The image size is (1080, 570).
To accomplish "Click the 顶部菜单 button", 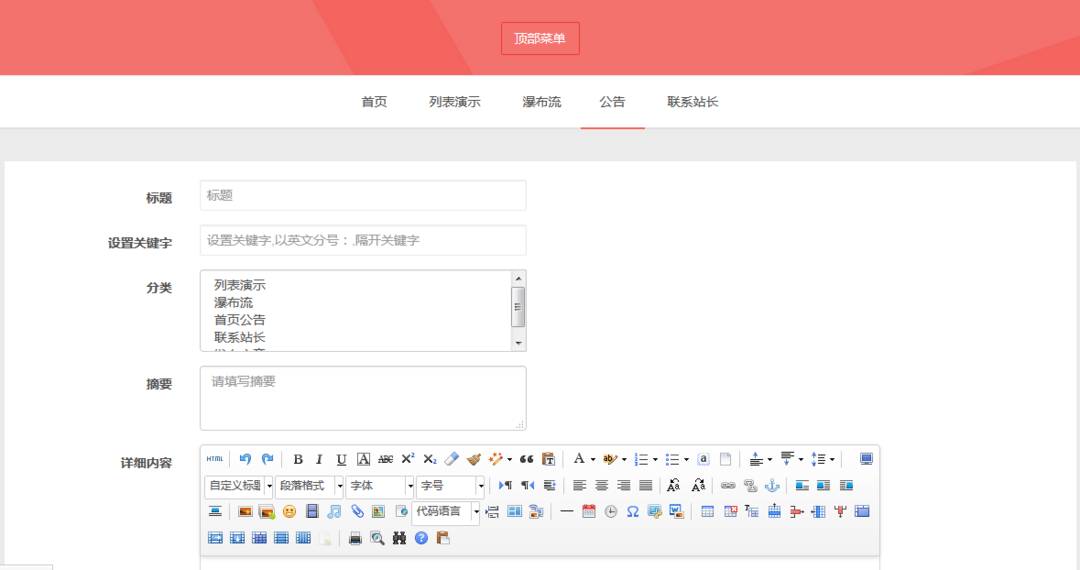I will point(540,39).
